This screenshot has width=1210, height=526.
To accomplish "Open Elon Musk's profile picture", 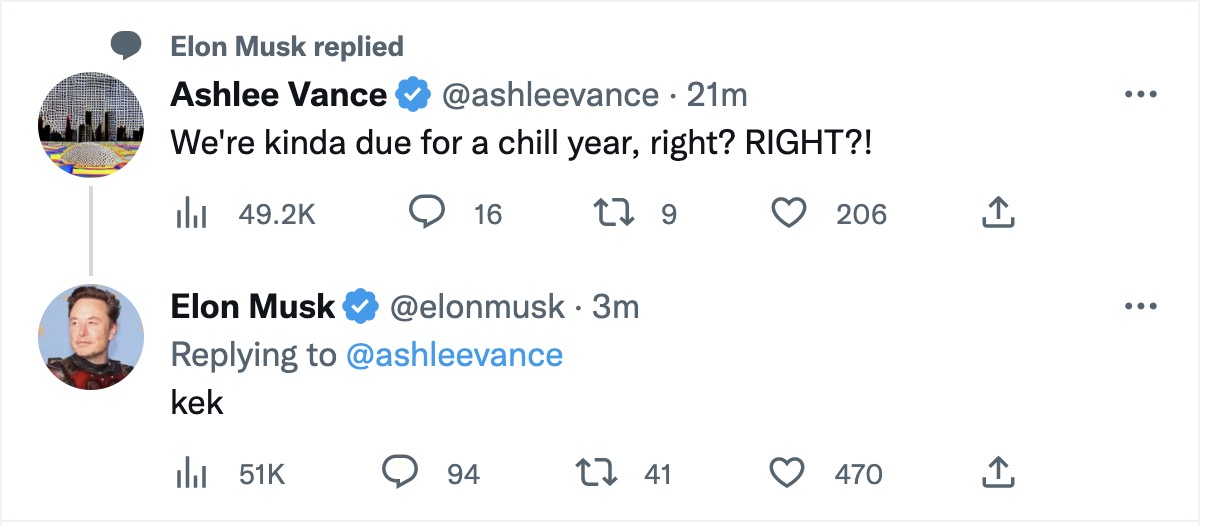I will 91,336.
